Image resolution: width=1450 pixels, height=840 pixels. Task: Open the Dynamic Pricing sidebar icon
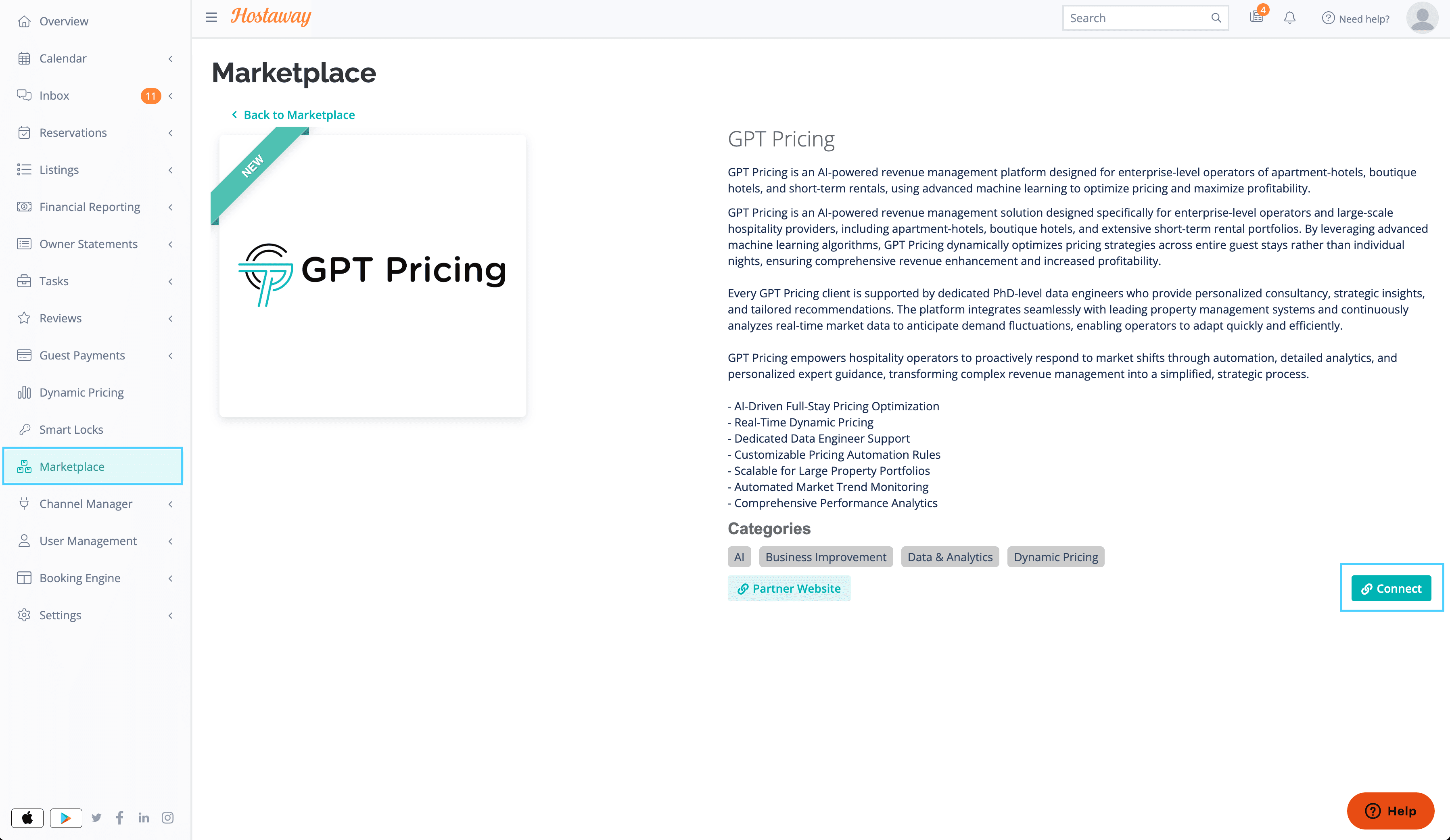[25, 392]
